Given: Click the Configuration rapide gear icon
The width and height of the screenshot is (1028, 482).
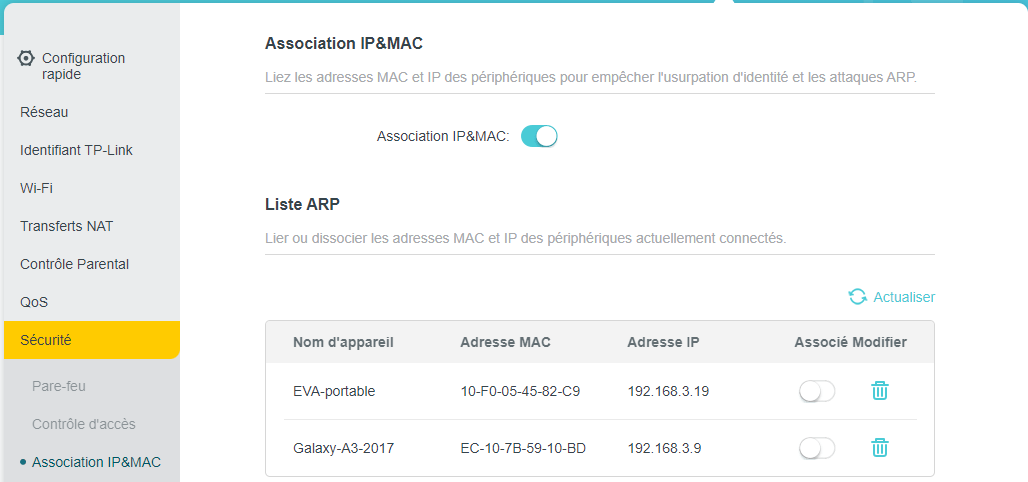Looking at the screenshot, I should tap(27, 58).
